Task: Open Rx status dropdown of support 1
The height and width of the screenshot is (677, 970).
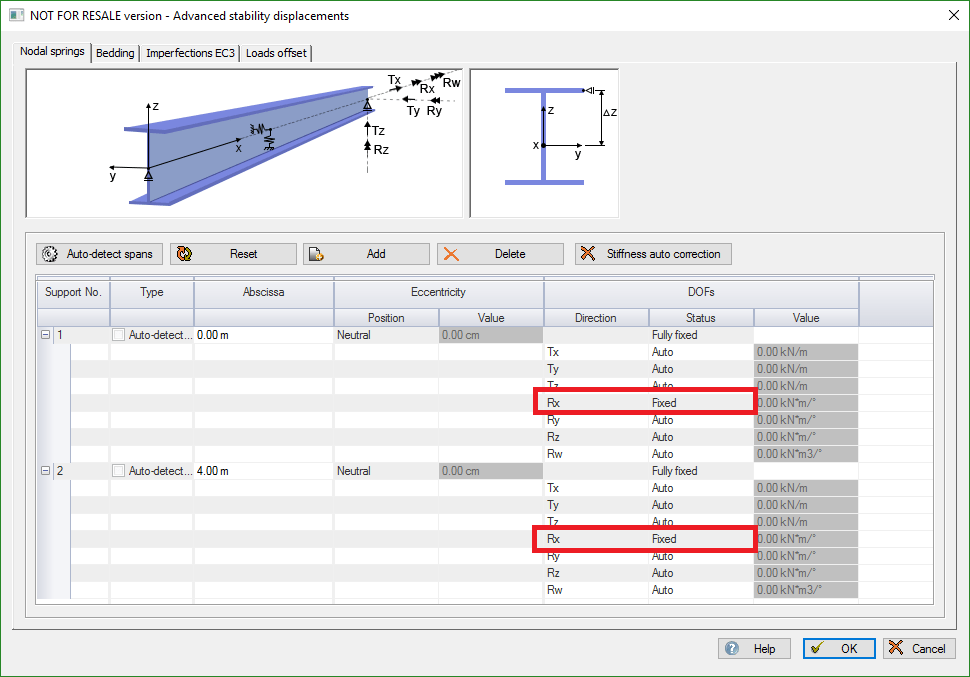Action: point(700,403)
